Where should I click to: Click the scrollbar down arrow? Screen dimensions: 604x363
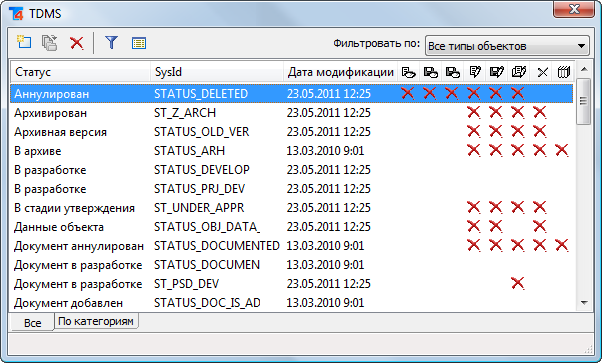pos(584,303)
